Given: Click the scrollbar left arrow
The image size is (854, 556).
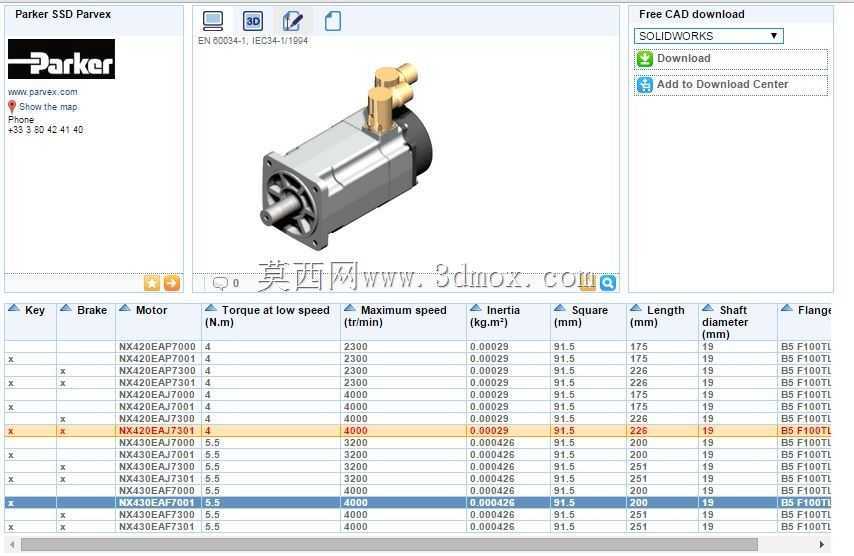Looking at the screenshot, I should pos(12,544).
